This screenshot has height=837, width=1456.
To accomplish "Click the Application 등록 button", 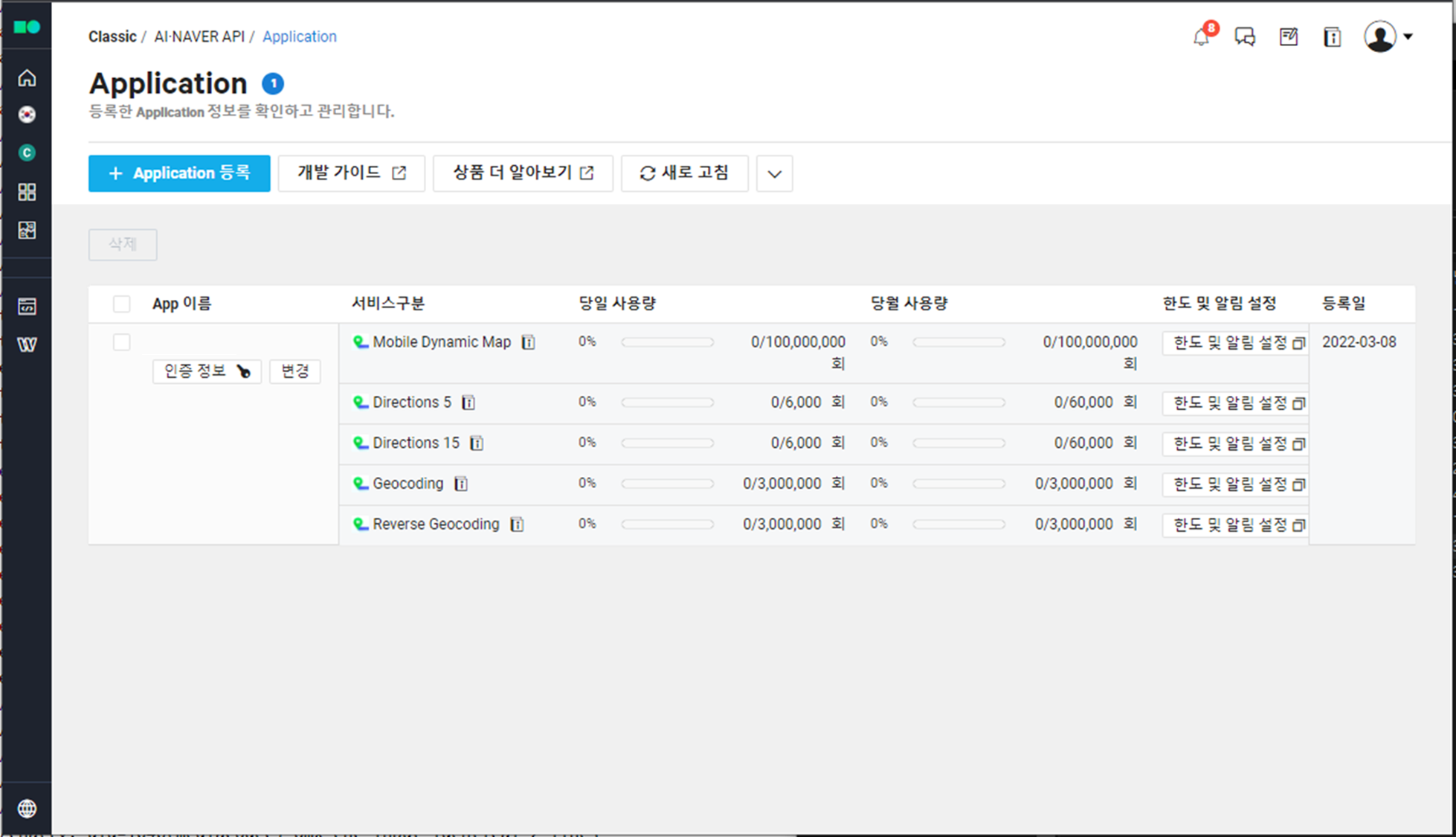I will coord(179,173).
